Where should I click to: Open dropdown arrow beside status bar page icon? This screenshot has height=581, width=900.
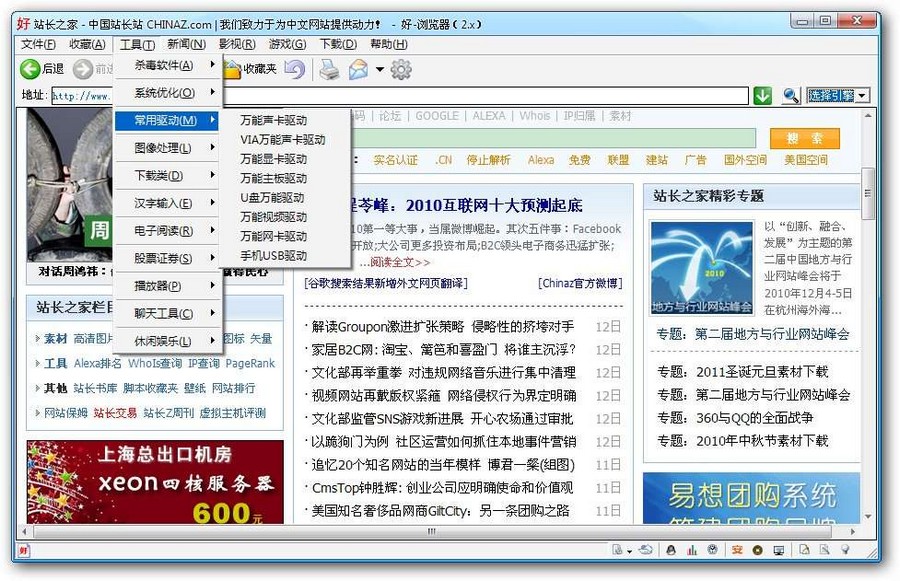(x=629, y=551)
